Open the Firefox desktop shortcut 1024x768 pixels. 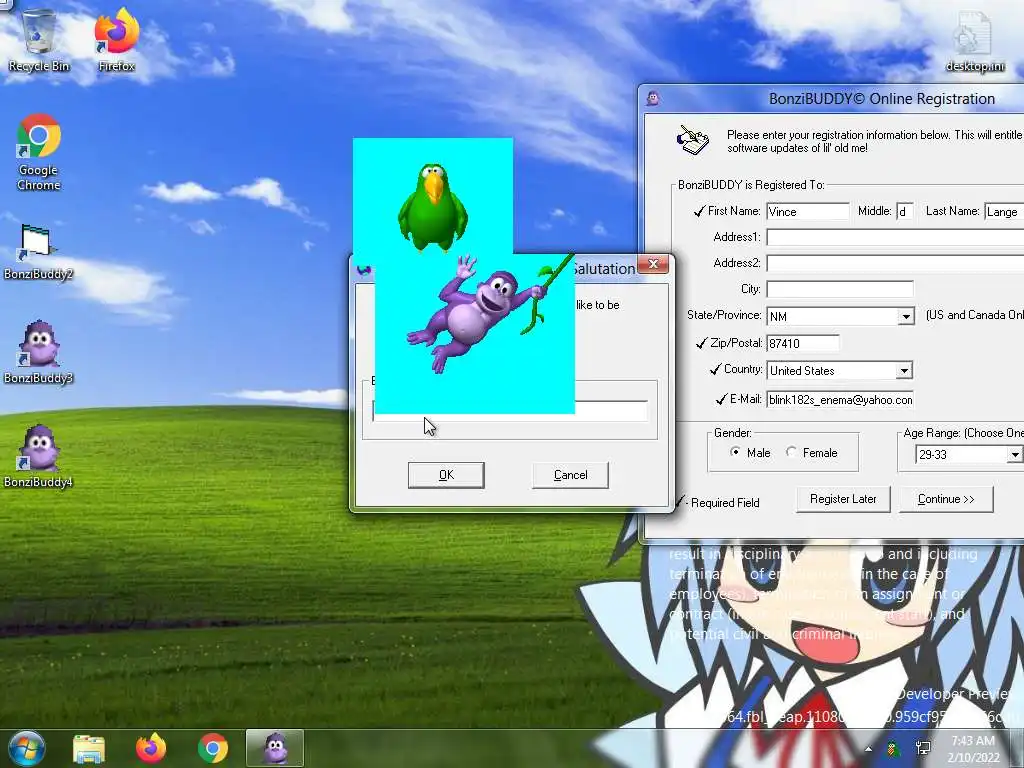pyautogui.click(x=117, y=39)
